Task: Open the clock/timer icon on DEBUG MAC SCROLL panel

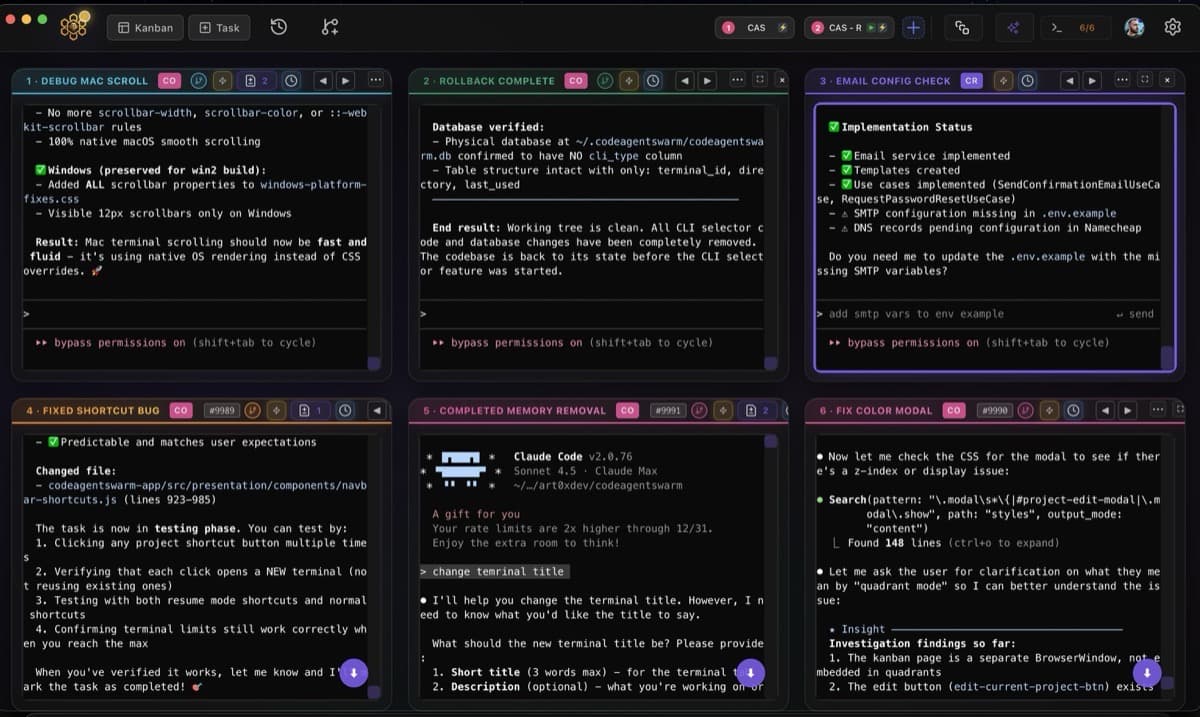Action: [291, 80]
